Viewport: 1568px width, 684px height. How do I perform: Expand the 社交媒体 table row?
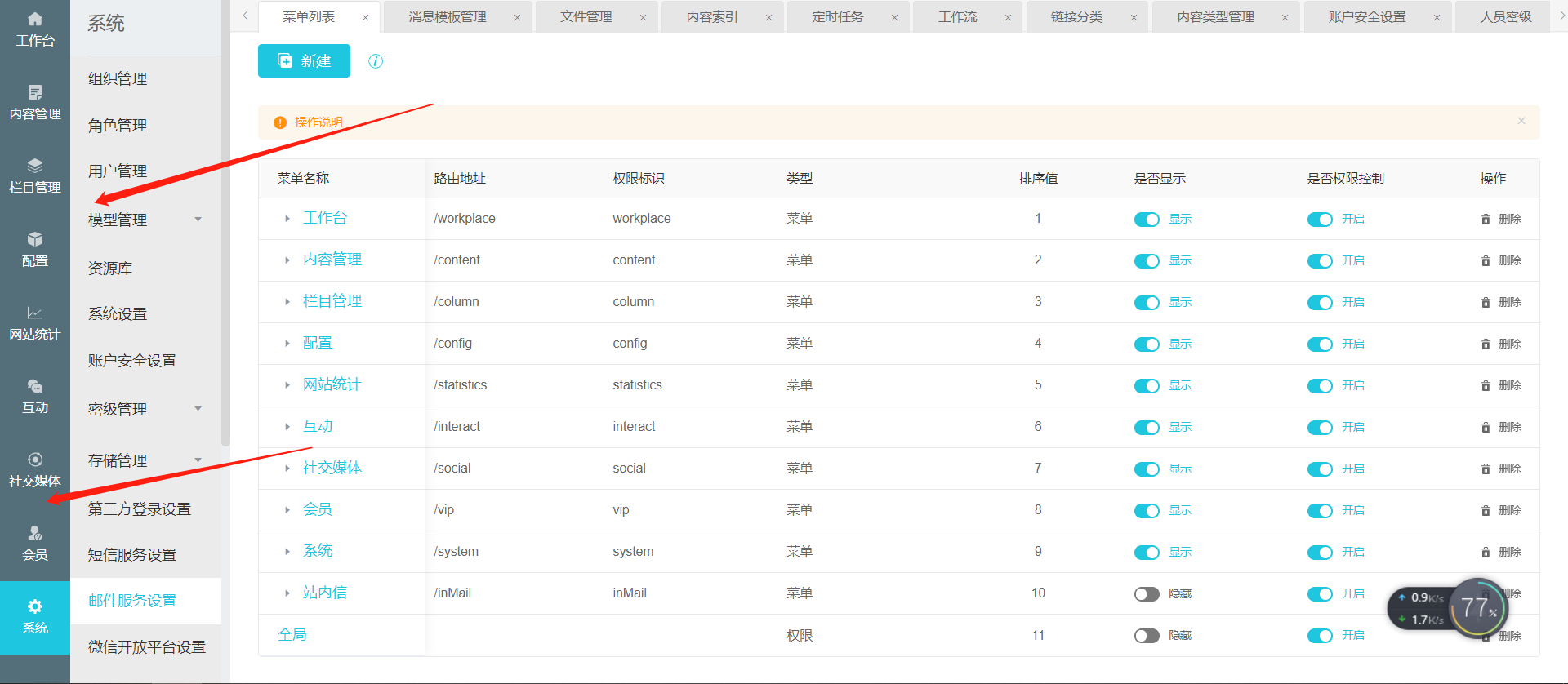pos(287,469)
